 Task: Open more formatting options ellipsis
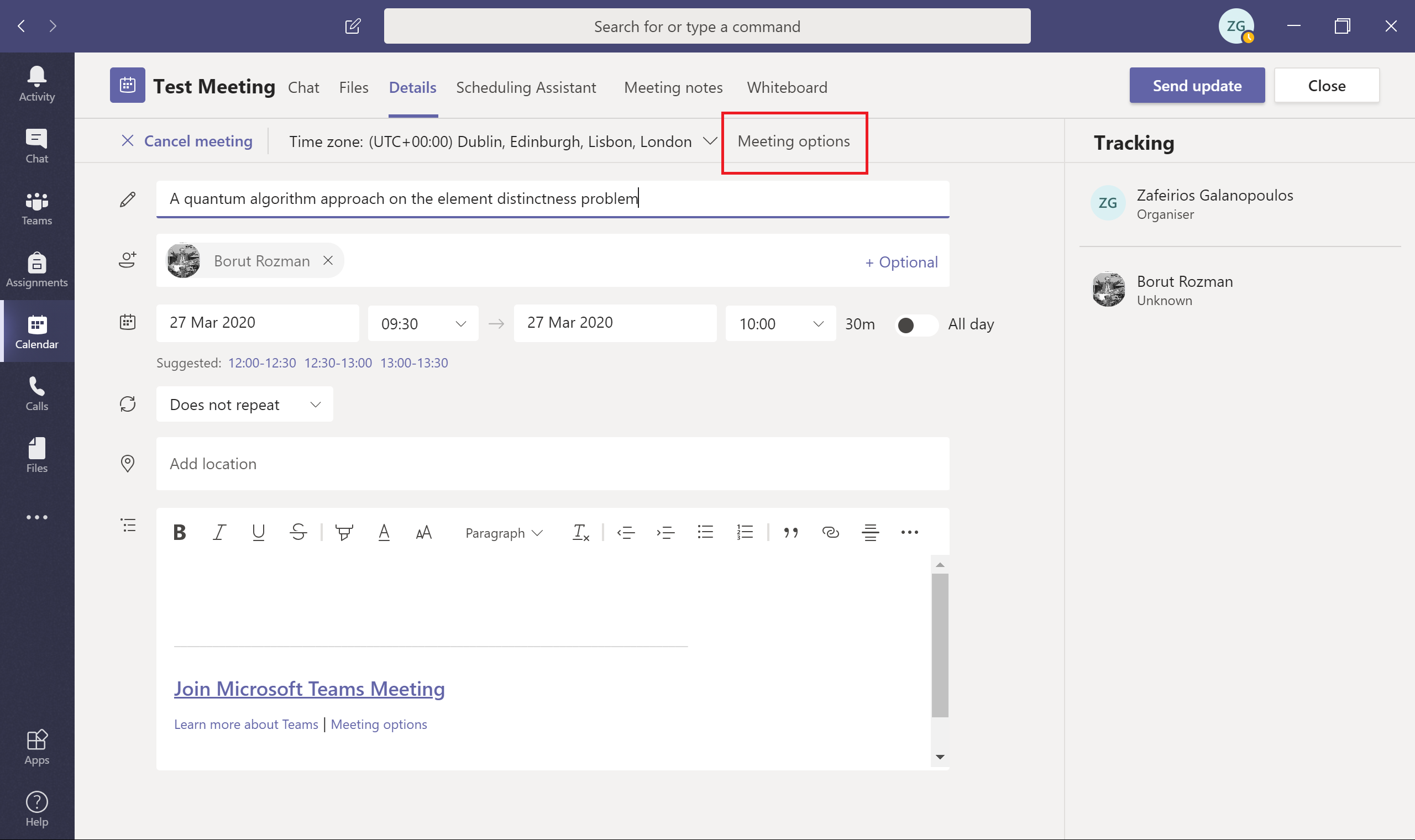click(x=910, y=533)
